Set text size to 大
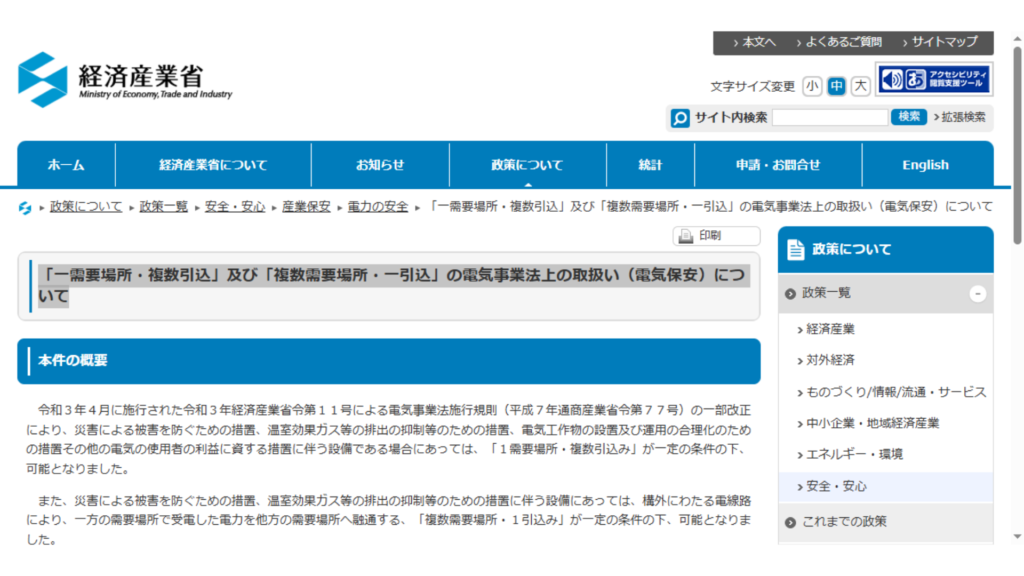This screenshot has height=576, width=1024. [860, 87]
